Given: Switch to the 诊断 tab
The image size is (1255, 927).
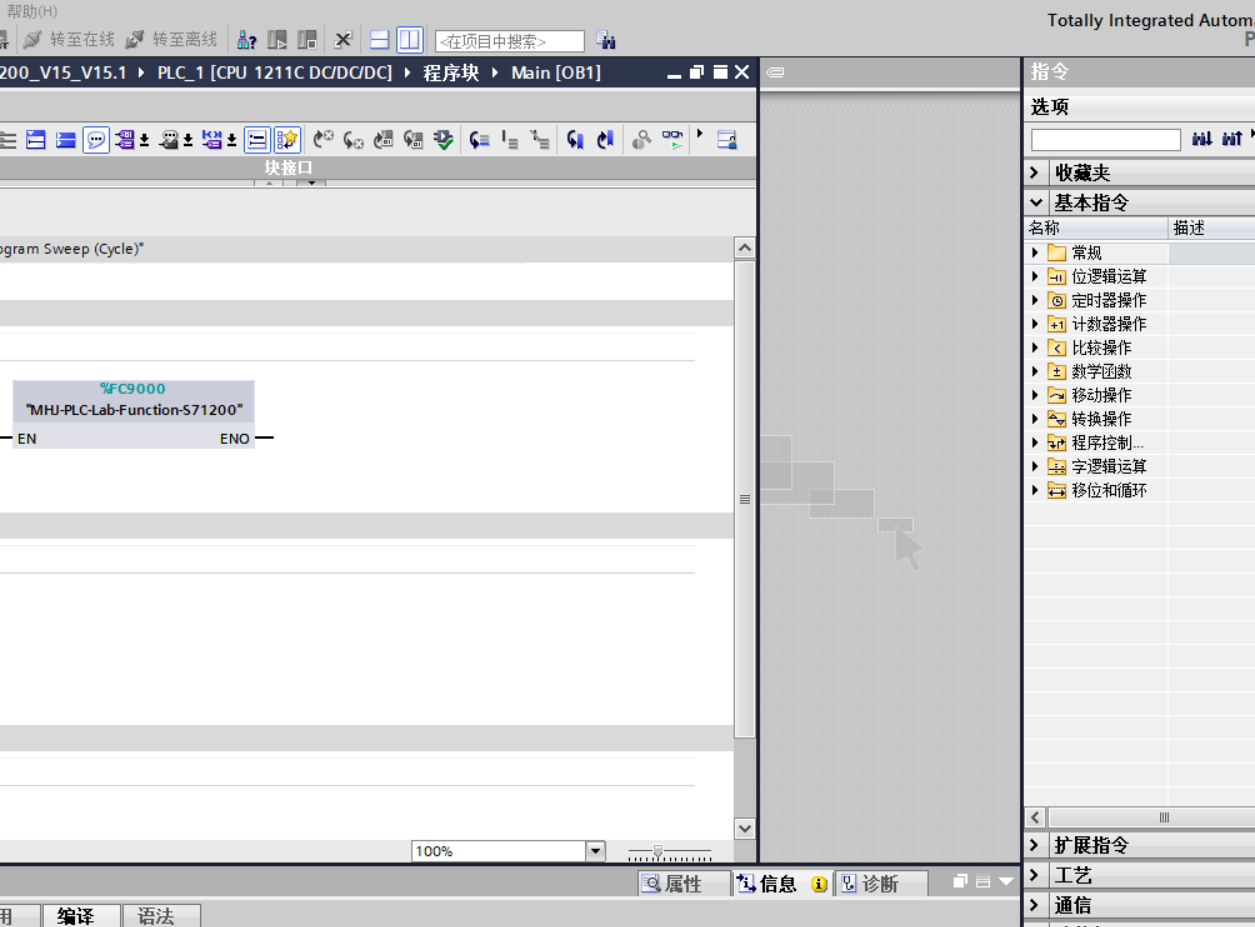Looking at the screenshot, I should [869, 884].
